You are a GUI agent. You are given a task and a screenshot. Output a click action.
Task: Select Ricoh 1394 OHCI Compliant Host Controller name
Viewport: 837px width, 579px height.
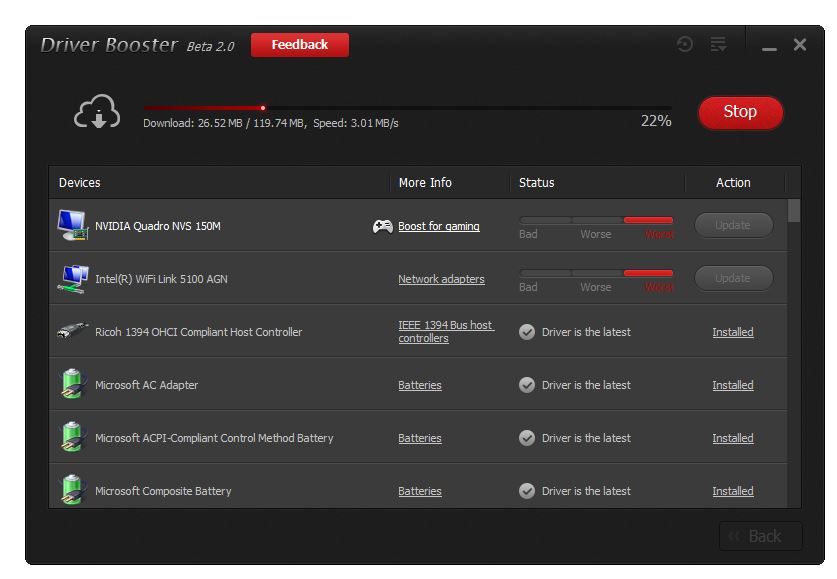click(199, 332)
